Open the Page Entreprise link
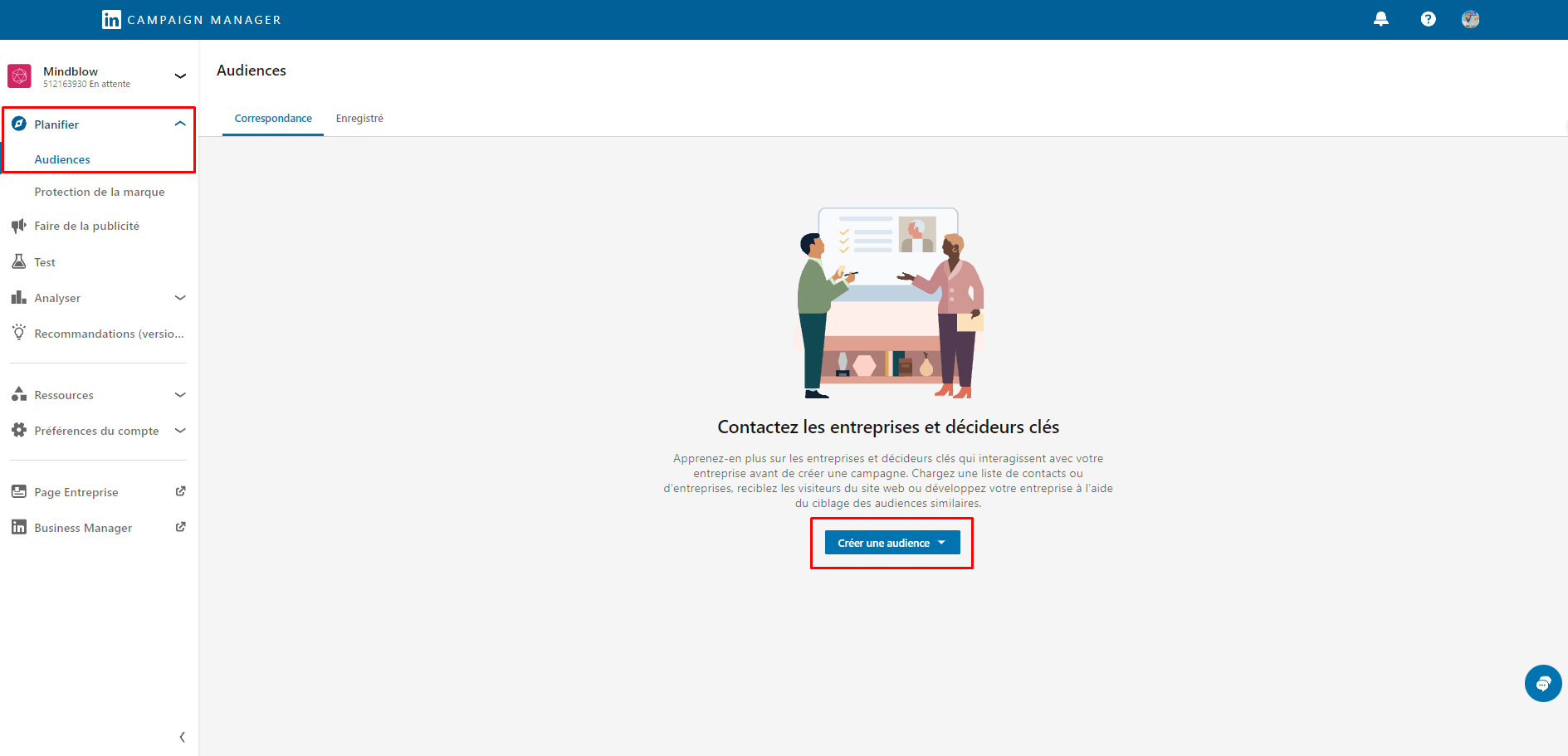Image resolution: width=1568 pixels, height=756 pixels. click(x=76, y=492)
